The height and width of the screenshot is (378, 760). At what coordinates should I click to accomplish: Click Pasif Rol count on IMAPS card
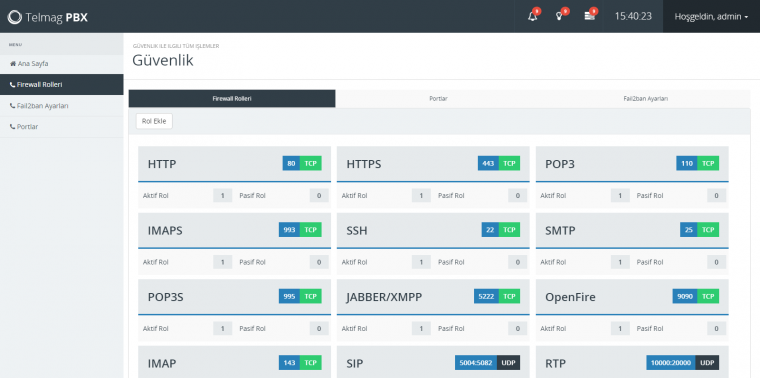pos(319,262)
